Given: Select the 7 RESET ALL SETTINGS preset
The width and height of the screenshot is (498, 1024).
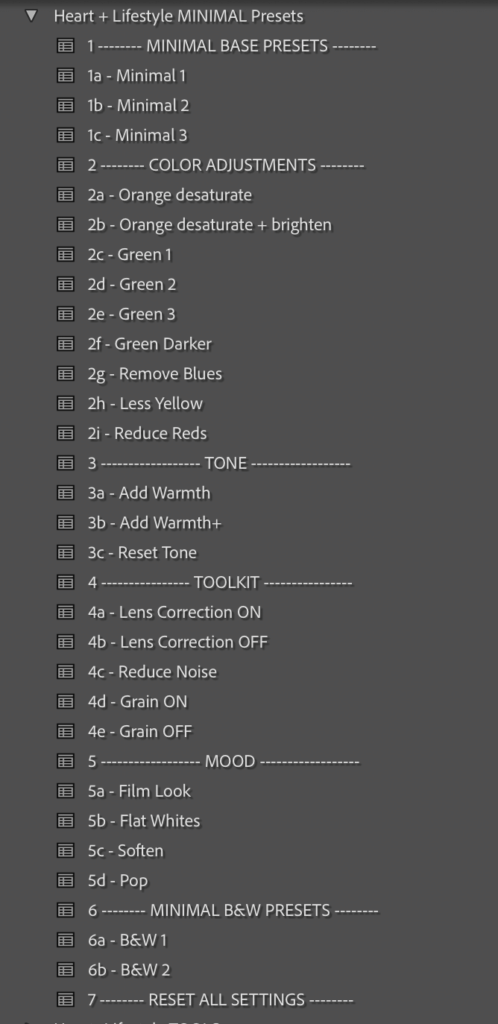Looking at the screenshot, I should 221,1000.
